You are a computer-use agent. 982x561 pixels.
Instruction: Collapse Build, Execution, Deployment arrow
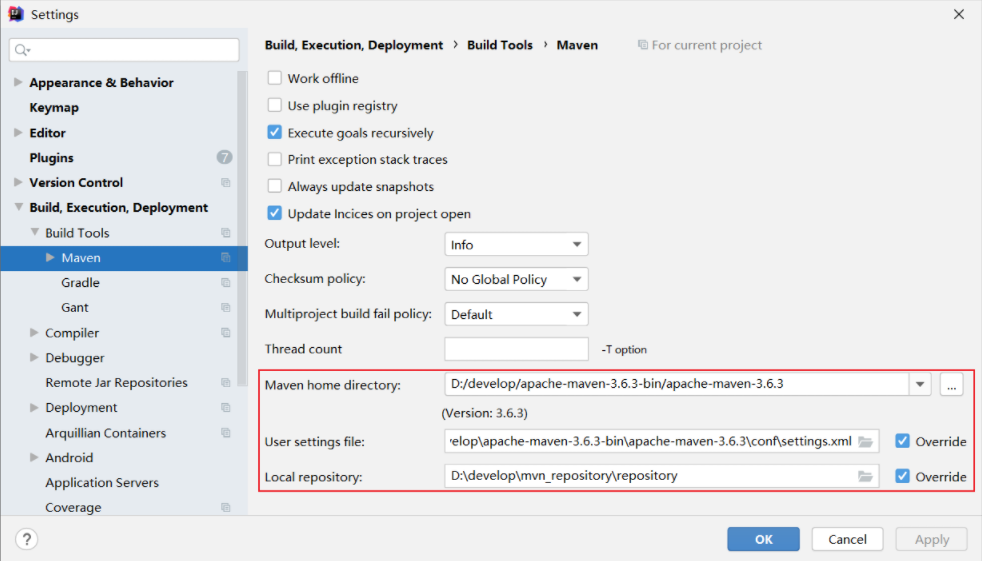(x=18, y=207)
